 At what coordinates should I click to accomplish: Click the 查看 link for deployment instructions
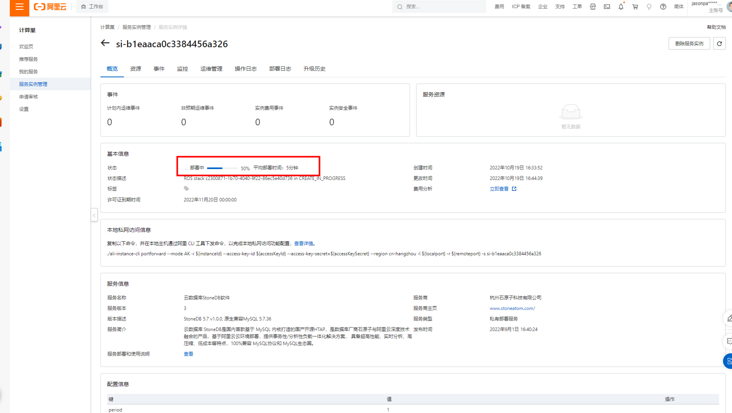click(188, 354)
